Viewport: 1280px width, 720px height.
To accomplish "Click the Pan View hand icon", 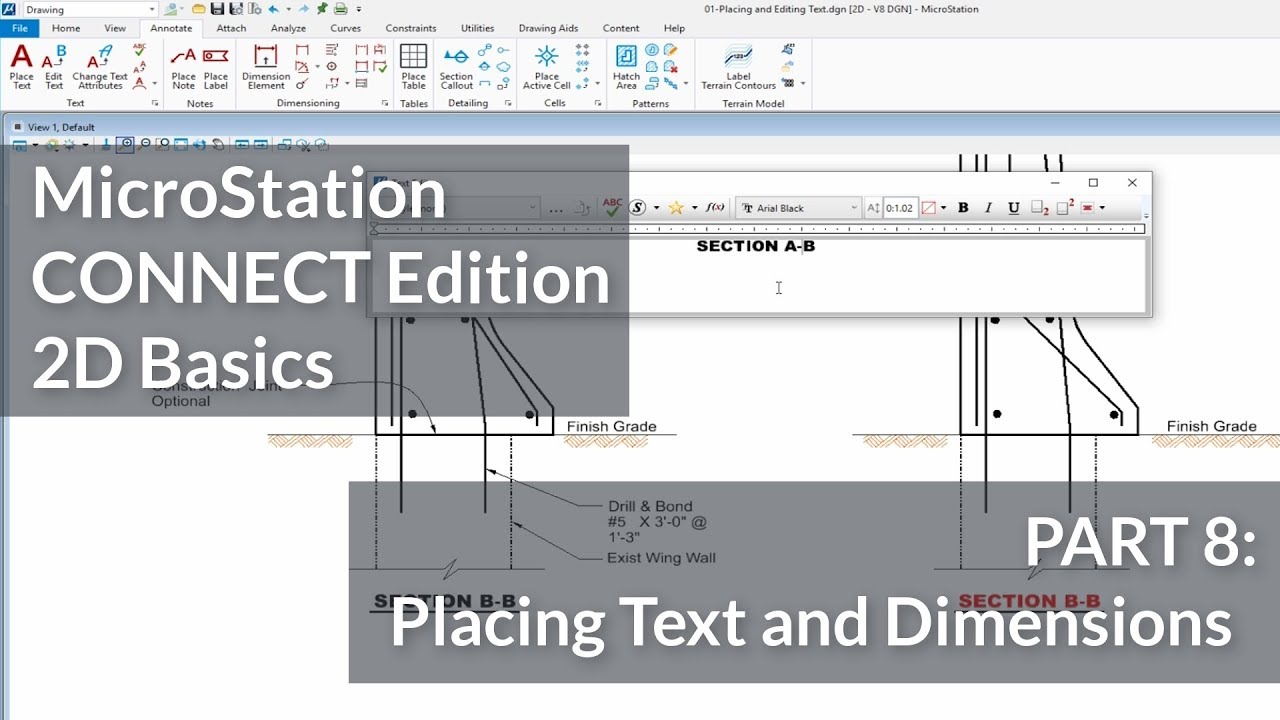I will (217, 144).
